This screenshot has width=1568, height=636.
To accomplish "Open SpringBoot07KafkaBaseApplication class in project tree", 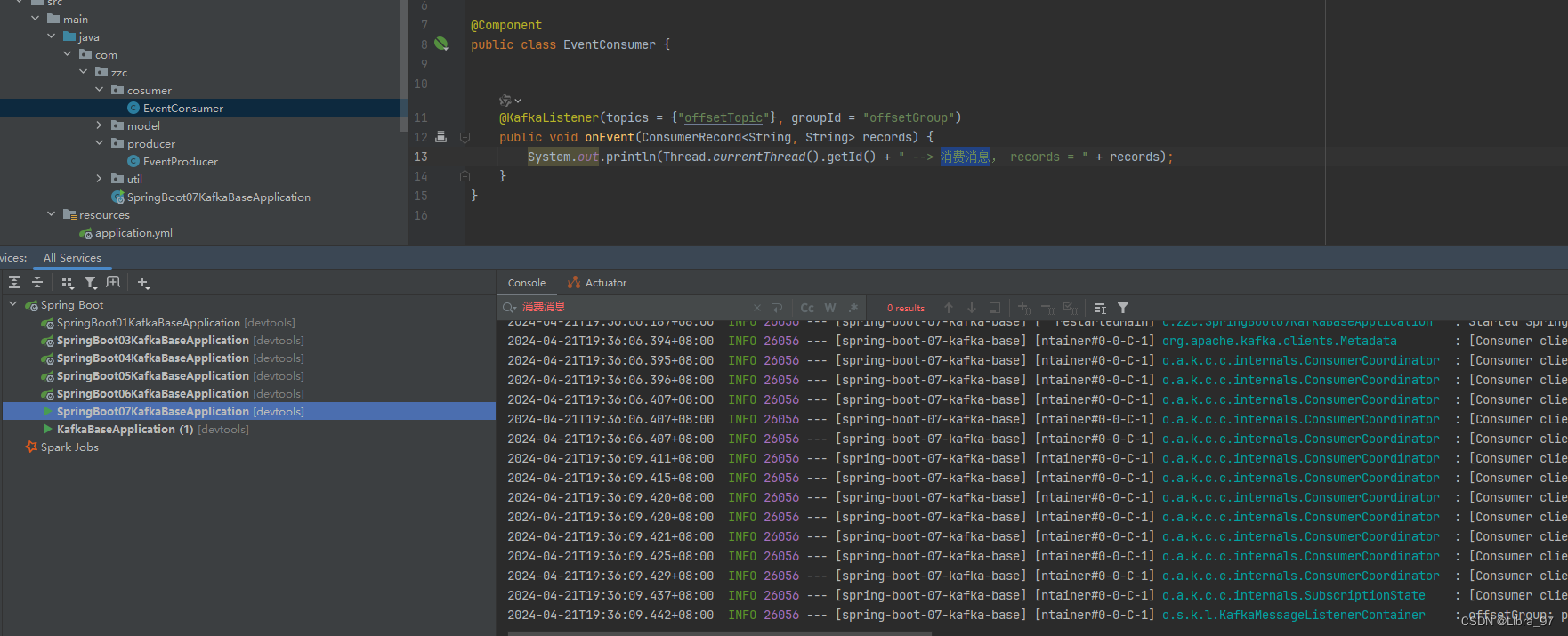I will click(219, 197).
